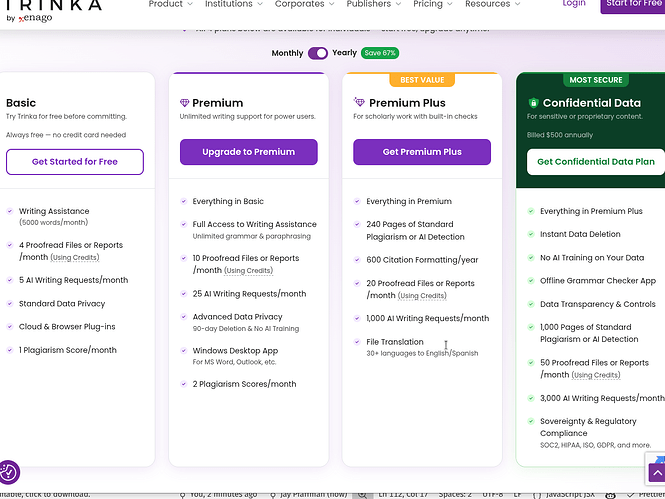Click Upgrade to Premium button
The image size is (665, 499).
pos(249,152)
